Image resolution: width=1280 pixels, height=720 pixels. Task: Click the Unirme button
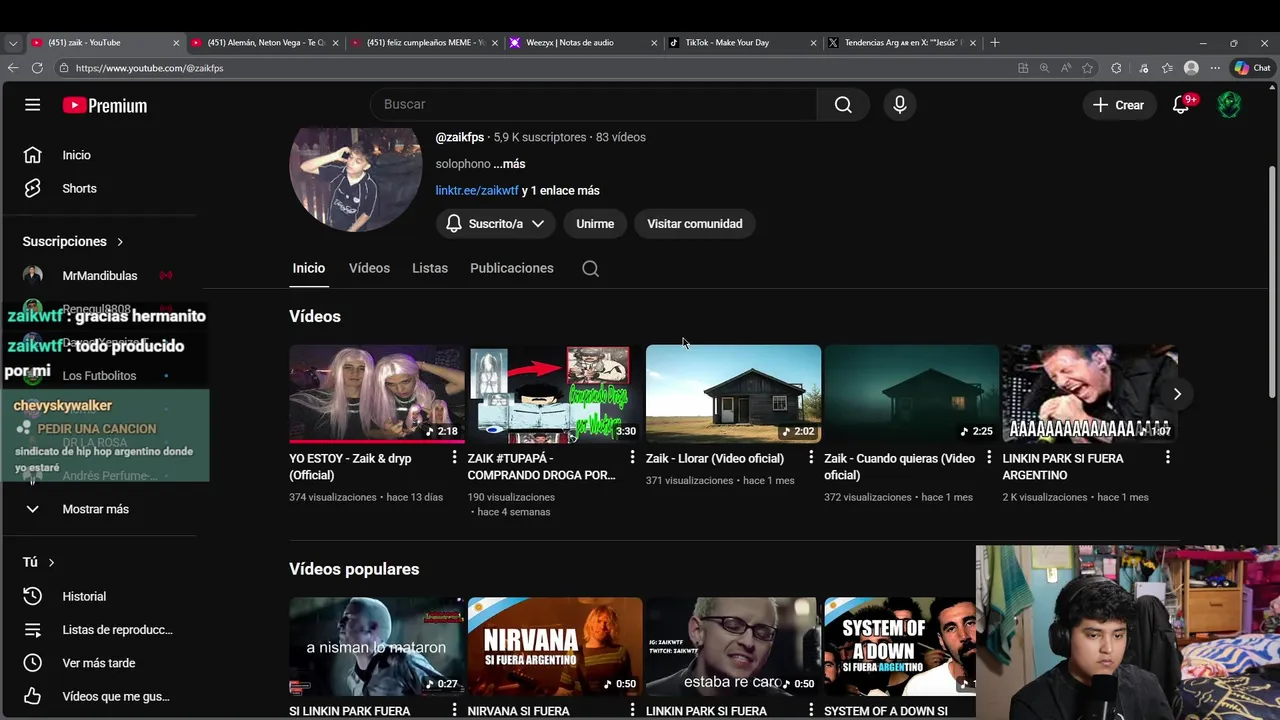pyautogui.click(x=595, y=224)
